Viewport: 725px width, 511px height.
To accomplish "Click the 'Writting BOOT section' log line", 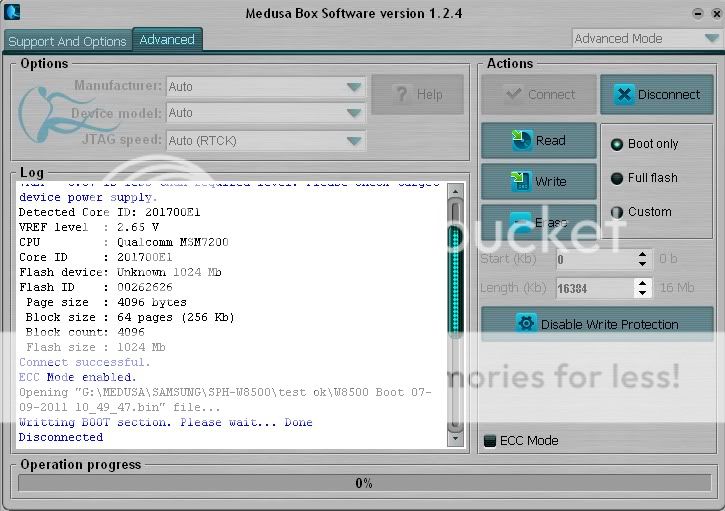I will (166, 422).
